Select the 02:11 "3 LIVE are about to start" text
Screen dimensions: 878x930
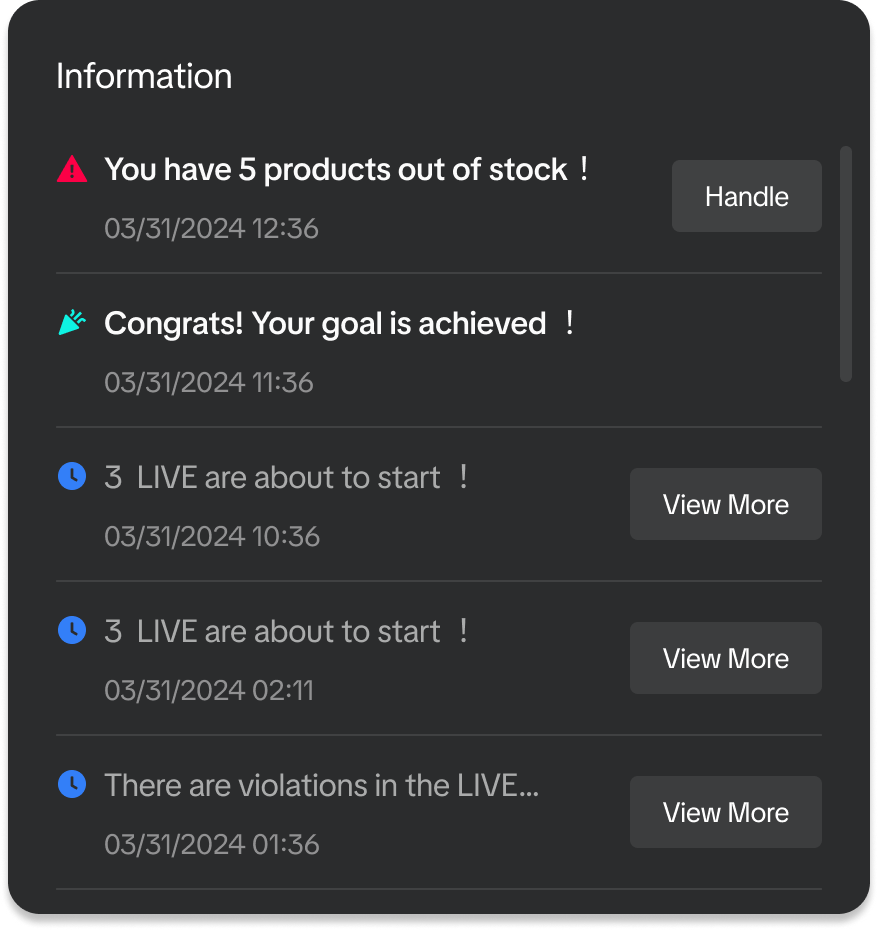pyautogui.click(x=272, y=631)
